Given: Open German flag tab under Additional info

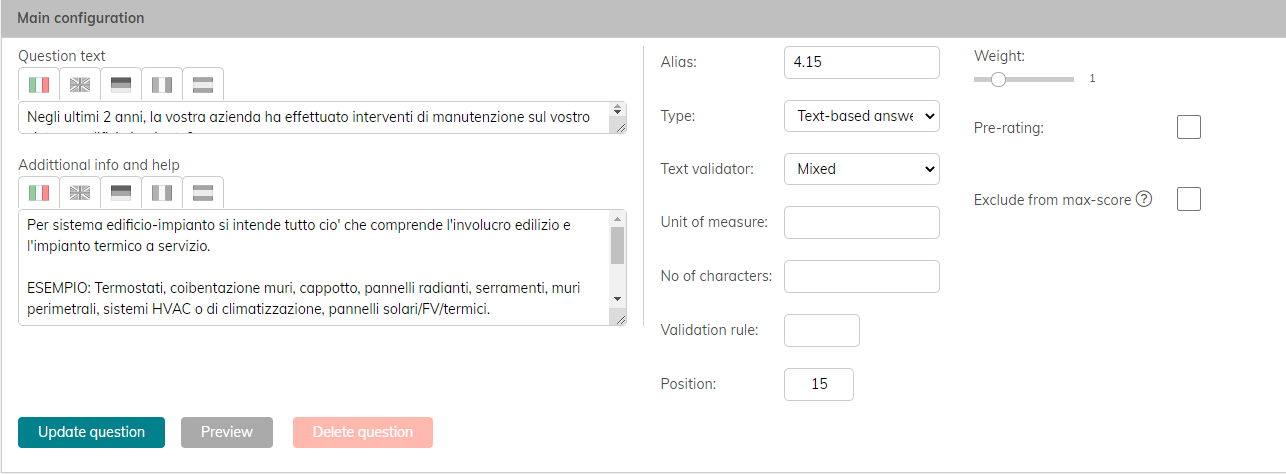Looking at the screenshot, I should click(x=121, y=193).
